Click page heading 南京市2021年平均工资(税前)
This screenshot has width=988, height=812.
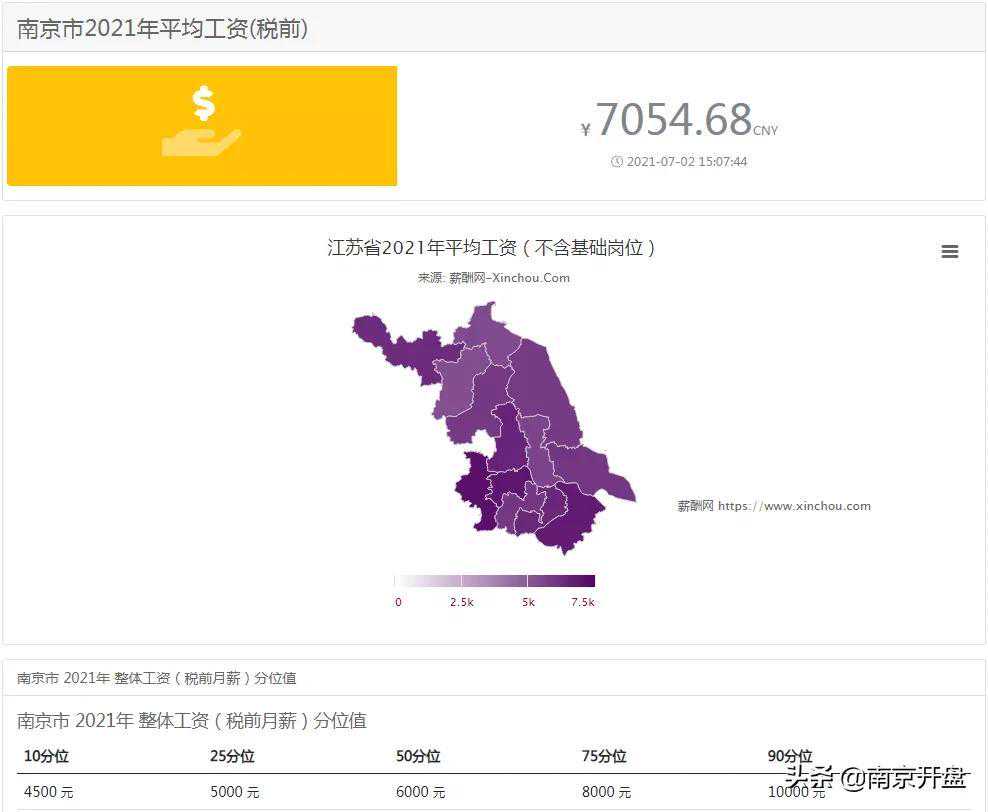point(163,29)
